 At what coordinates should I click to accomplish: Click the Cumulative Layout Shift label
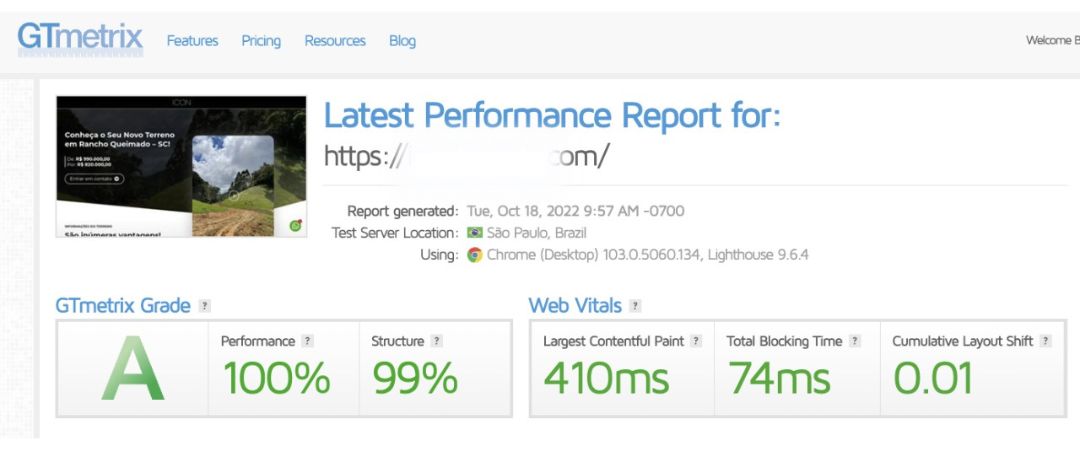click(x=963, y=341)
